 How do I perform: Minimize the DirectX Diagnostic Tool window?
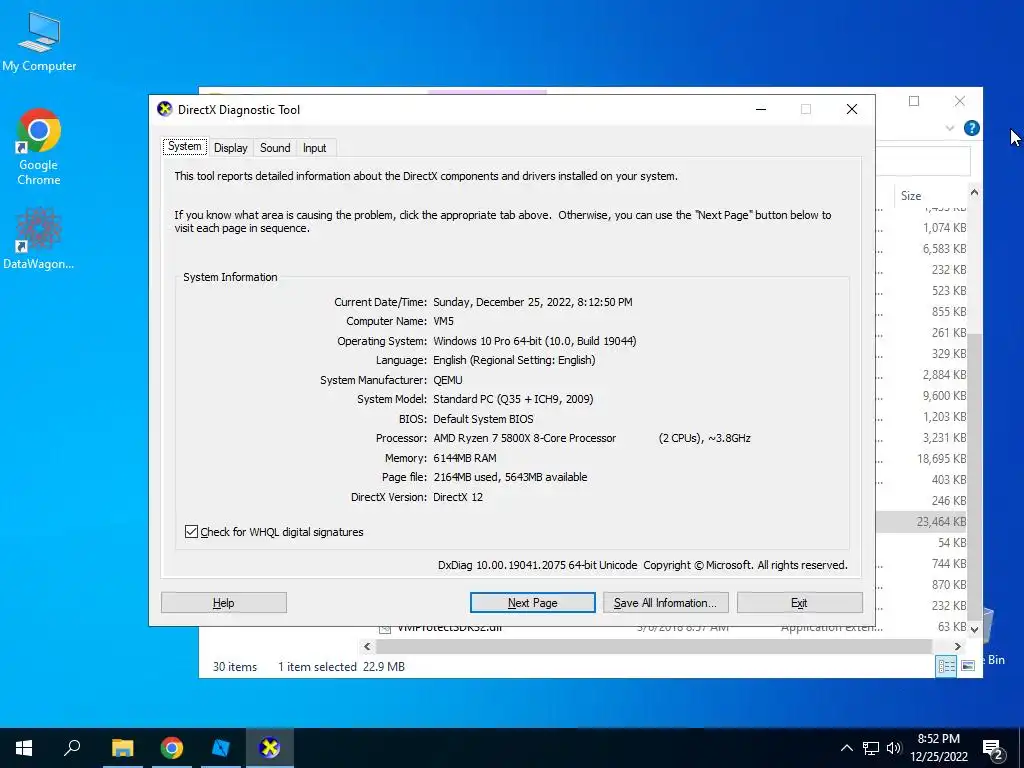pos(761,110)
